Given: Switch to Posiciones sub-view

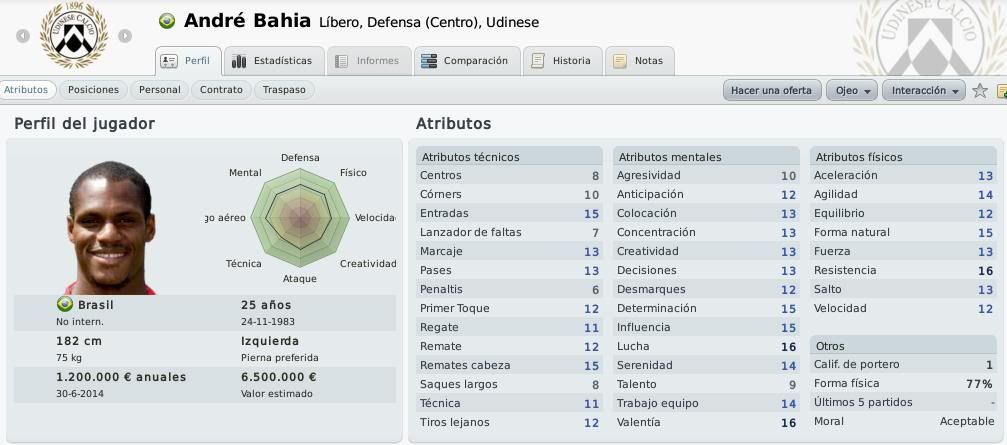Looking at the screenshot, I should [94, 90].
